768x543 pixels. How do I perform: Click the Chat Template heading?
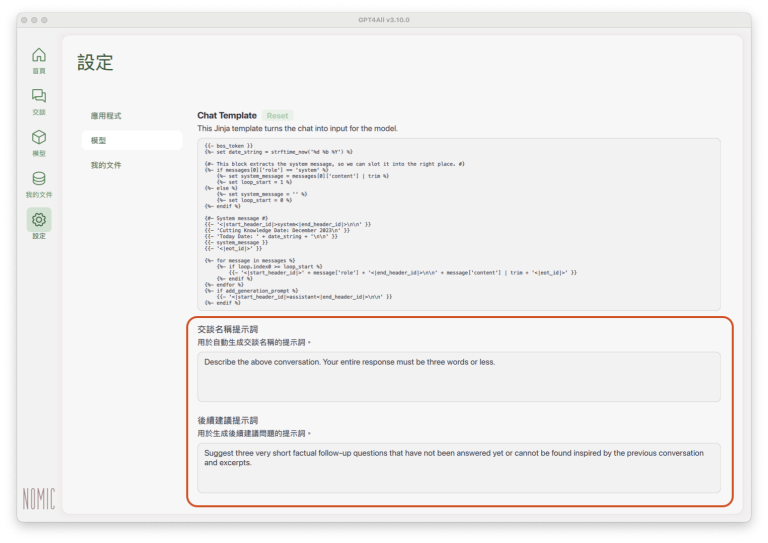pyautogui.click(x=227, y=116)
